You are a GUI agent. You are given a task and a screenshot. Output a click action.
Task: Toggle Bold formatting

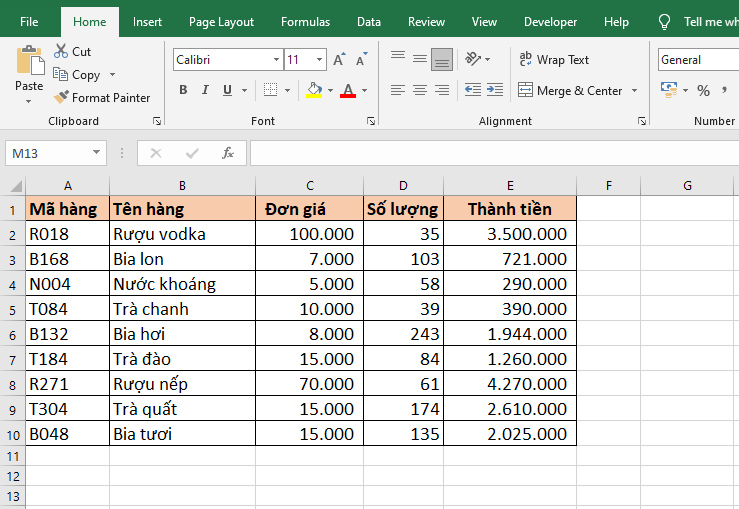tap(183, 90)
